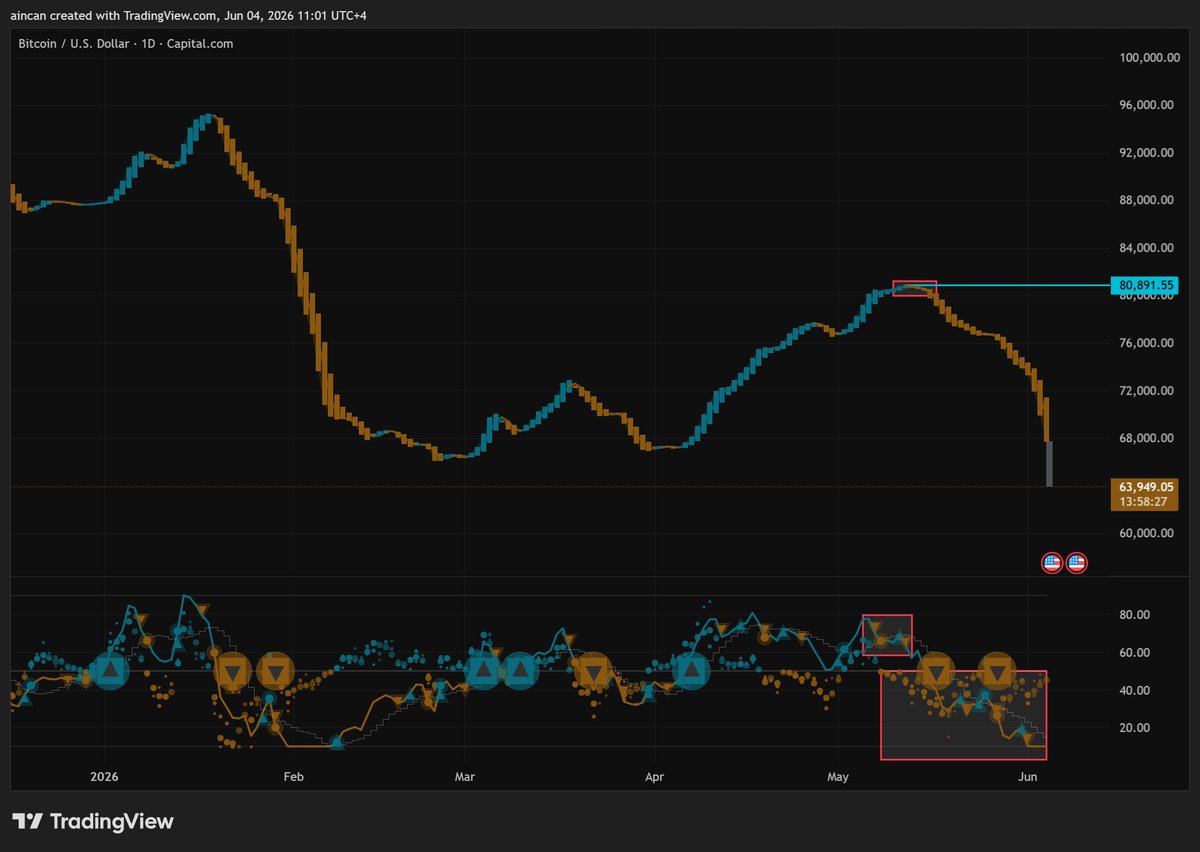Click the 2026 date axis label
Screen dimensions: 1200x852
tap(105, 776)
